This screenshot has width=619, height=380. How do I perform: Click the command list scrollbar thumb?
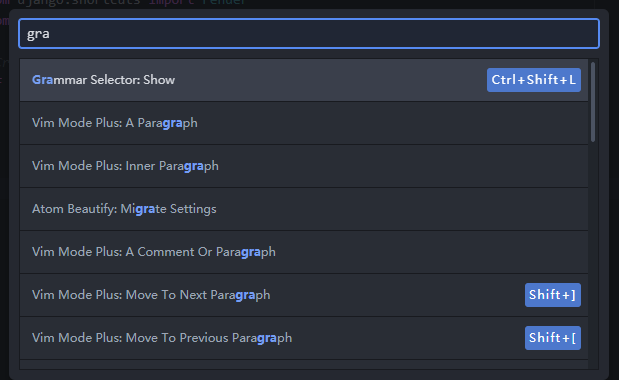[593, 102]
